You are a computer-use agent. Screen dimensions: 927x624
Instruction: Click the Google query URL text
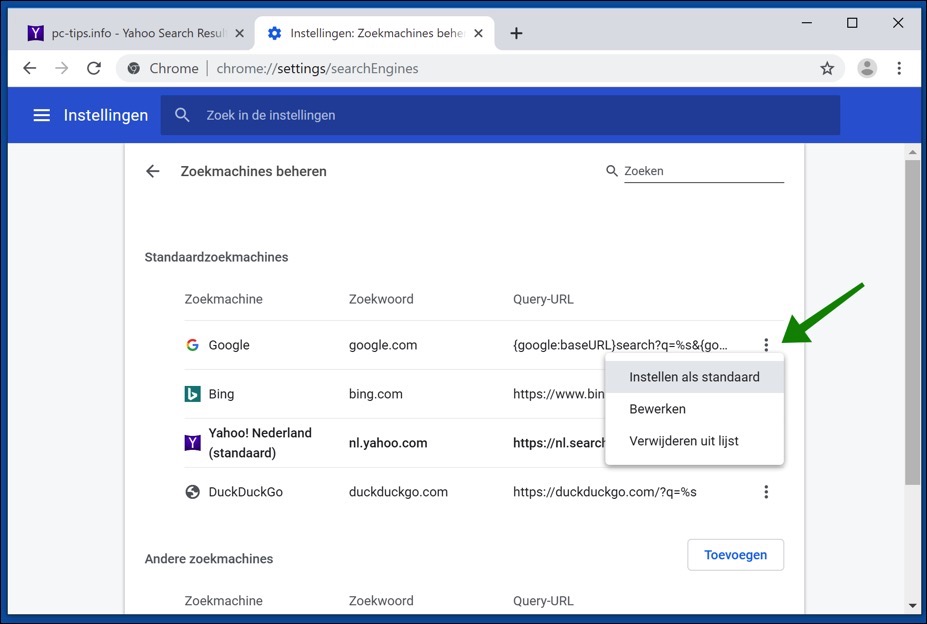tap(620, 345)
